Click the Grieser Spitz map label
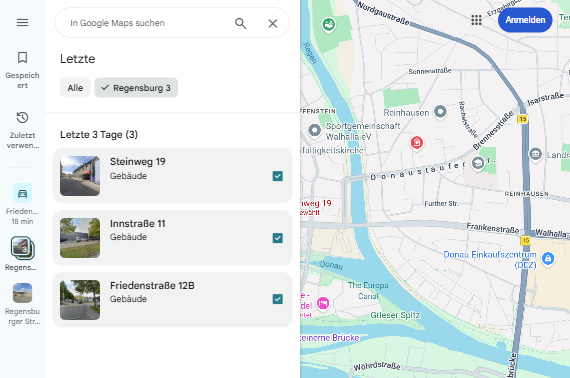The image size is (570, 378). coord(395,315)
